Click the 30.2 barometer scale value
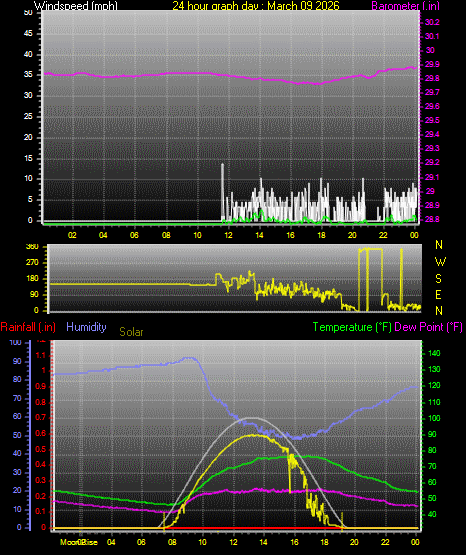 [x=432, y=22]
